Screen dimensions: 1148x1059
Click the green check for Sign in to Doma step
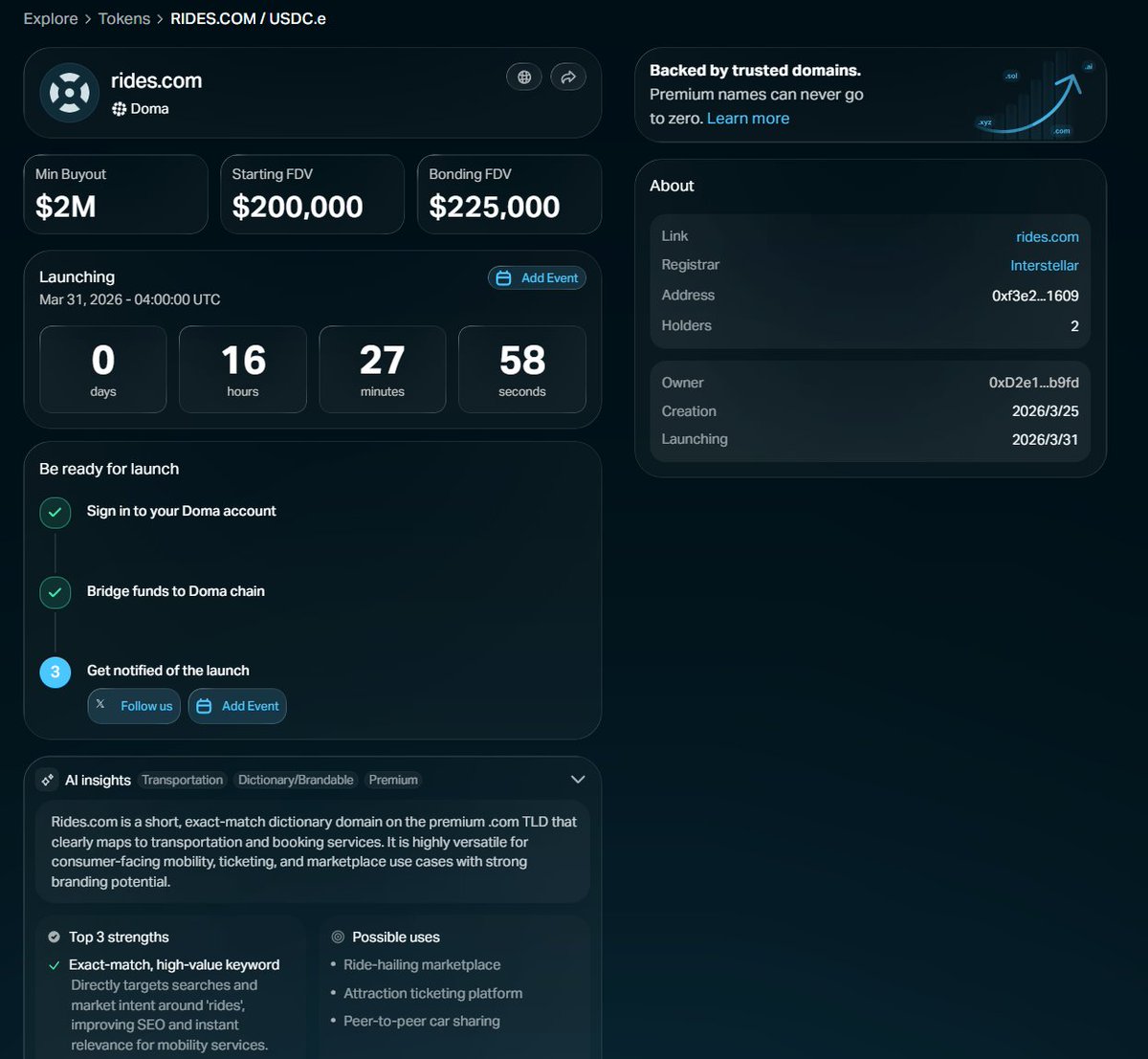coord(55,512)
